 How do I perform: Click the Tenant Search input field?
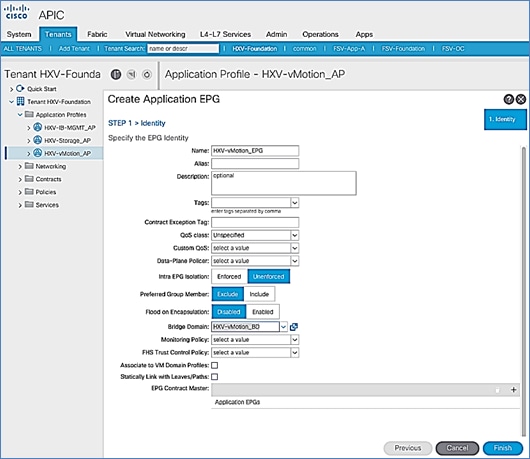[x=183, y=49]
